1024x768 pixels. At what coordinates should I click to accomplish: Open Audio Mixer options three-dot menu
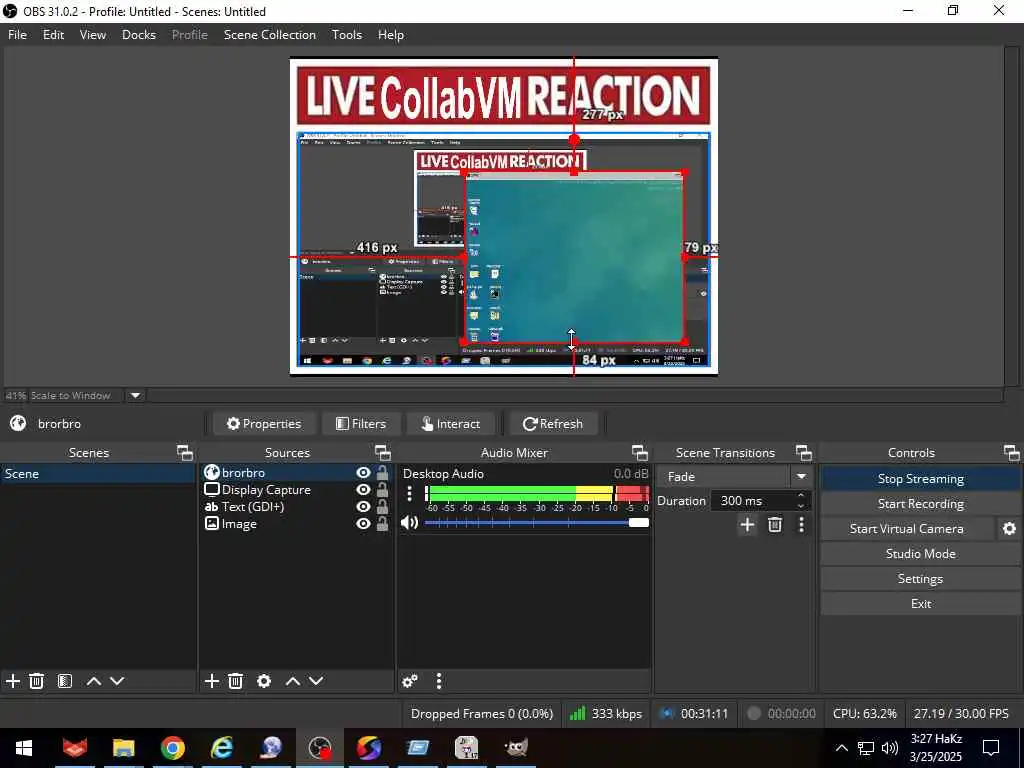(439, 681)
